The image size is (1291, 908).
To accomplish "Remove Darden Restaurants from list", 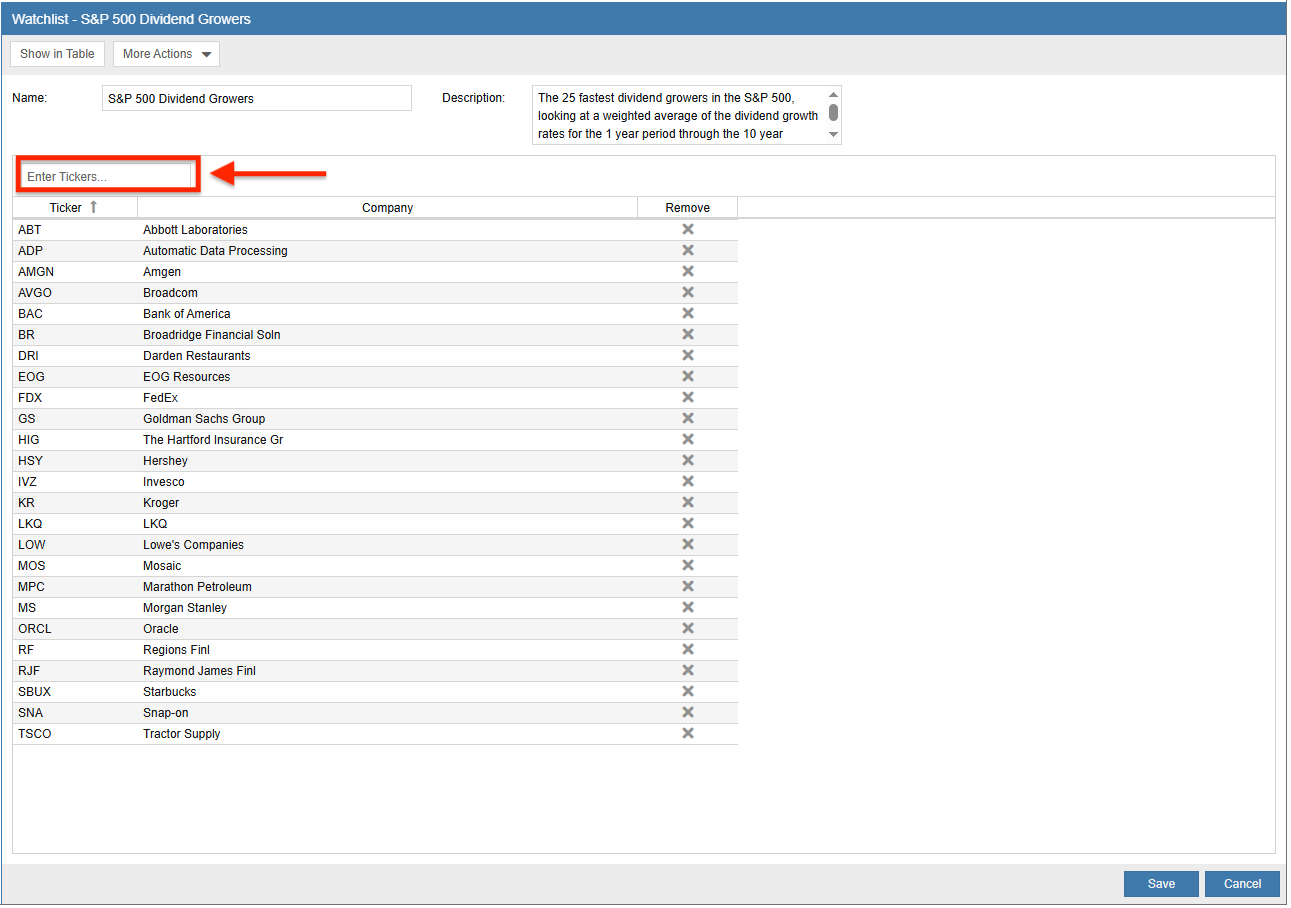I will [x=688, y=355].
